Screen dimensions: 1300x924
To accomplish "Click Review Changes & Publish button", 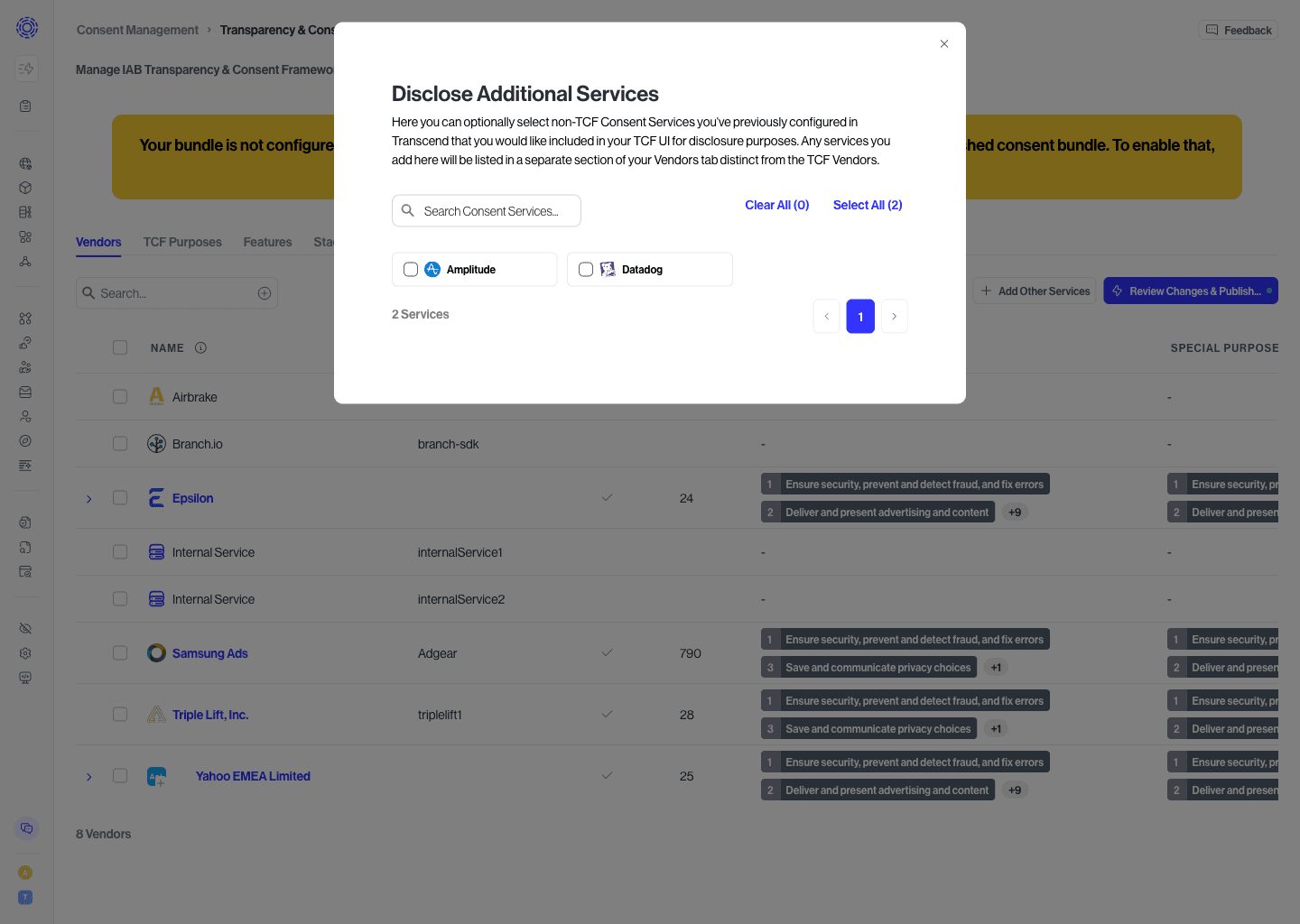I will pos(1191,291).
